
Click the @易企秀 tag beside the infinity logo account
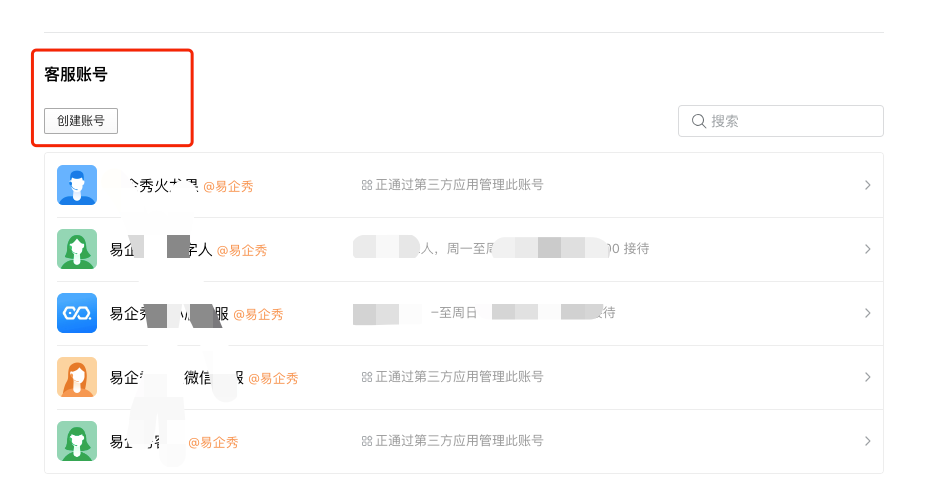click(258, 314)
